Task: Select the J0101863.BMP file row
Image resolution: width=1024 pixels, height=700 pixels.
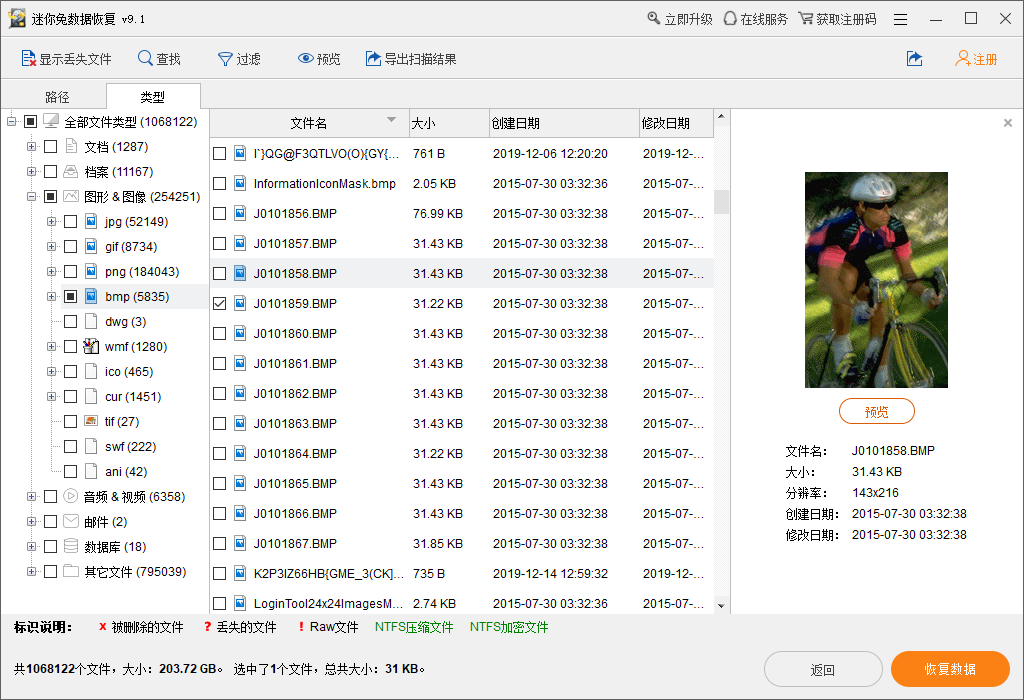Action: 462,424
